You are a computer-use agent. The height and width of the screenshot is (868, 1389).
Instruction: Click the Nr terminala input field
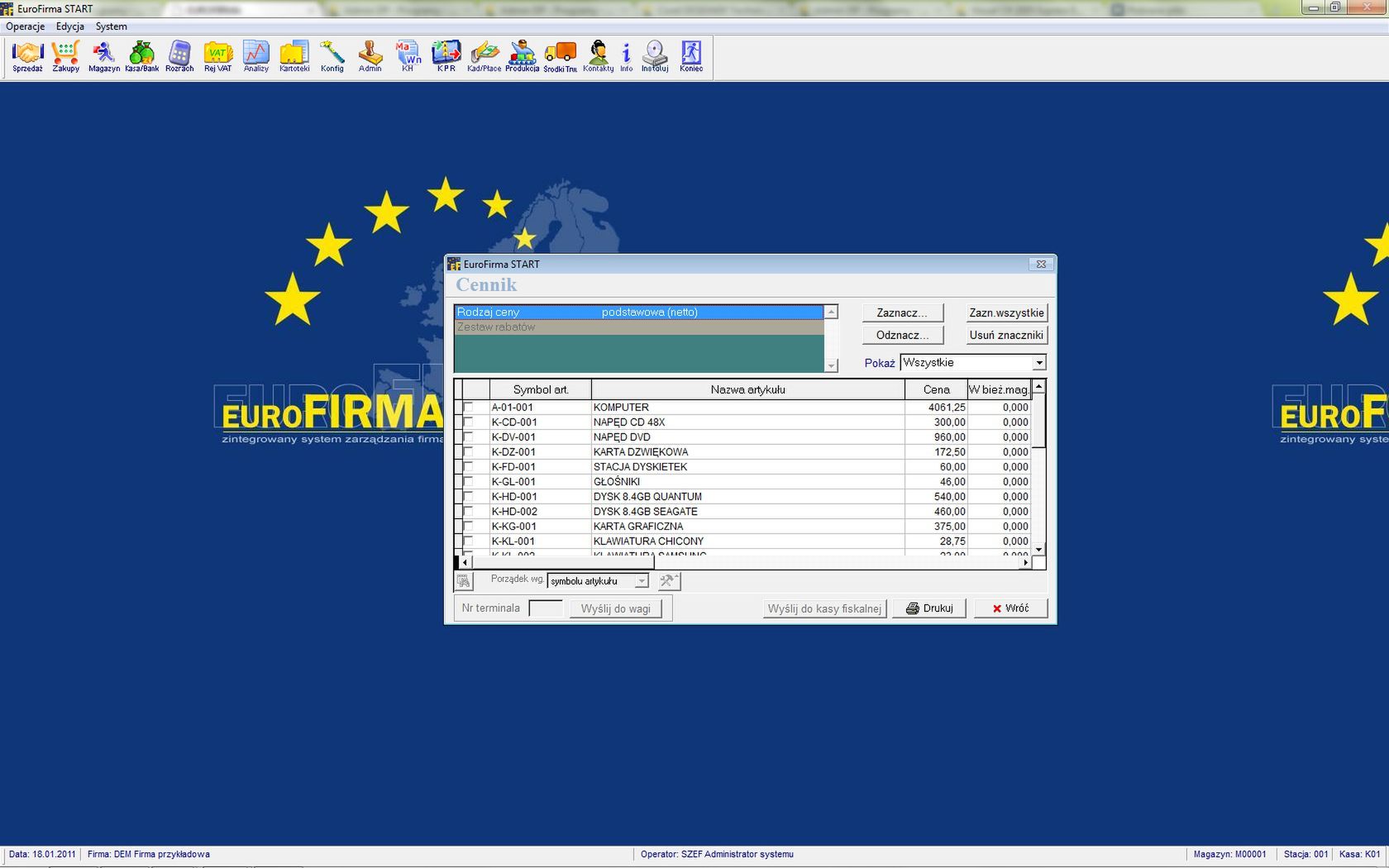coord(546,608)
